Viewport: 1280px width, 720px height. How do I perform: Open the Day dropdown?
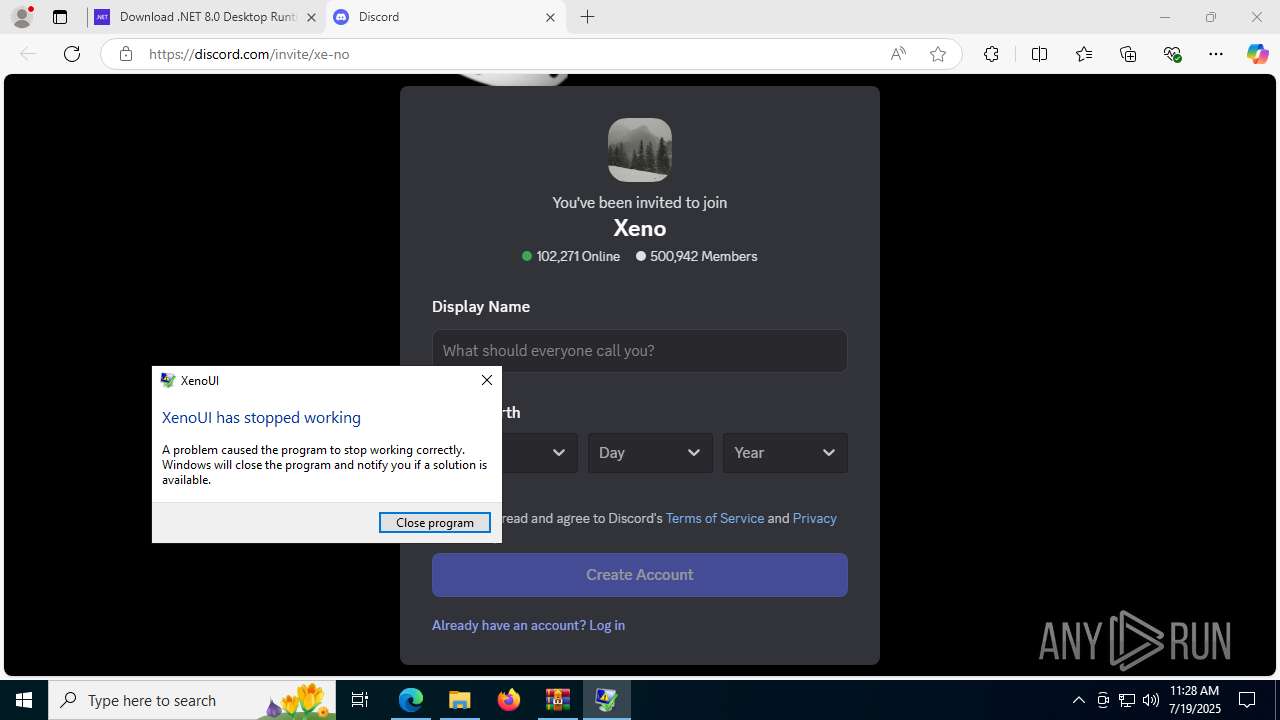pos(650,453)
